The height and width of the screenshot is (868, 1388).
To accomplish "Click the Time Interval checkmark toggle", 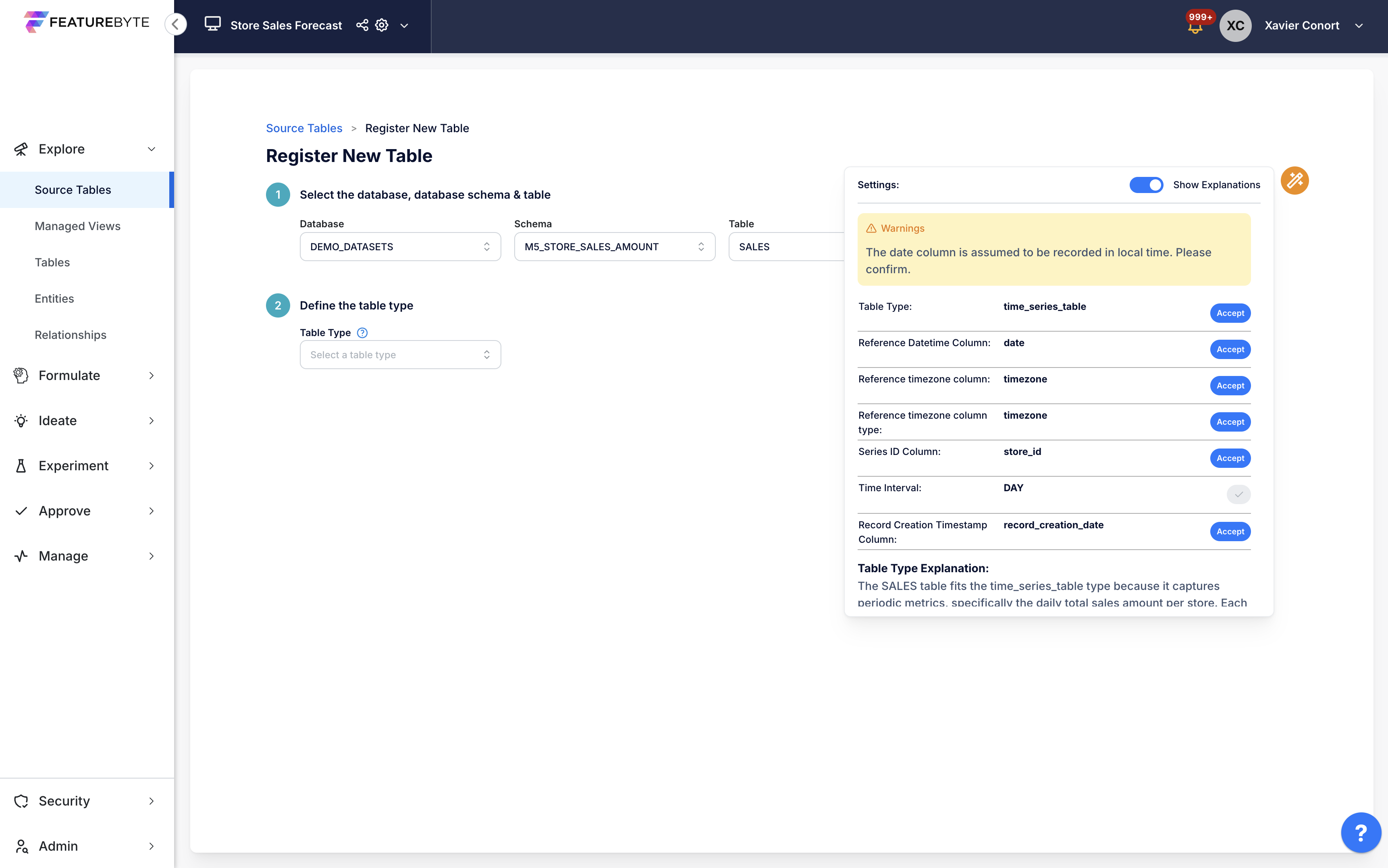I will click(x=1238, y=494).
